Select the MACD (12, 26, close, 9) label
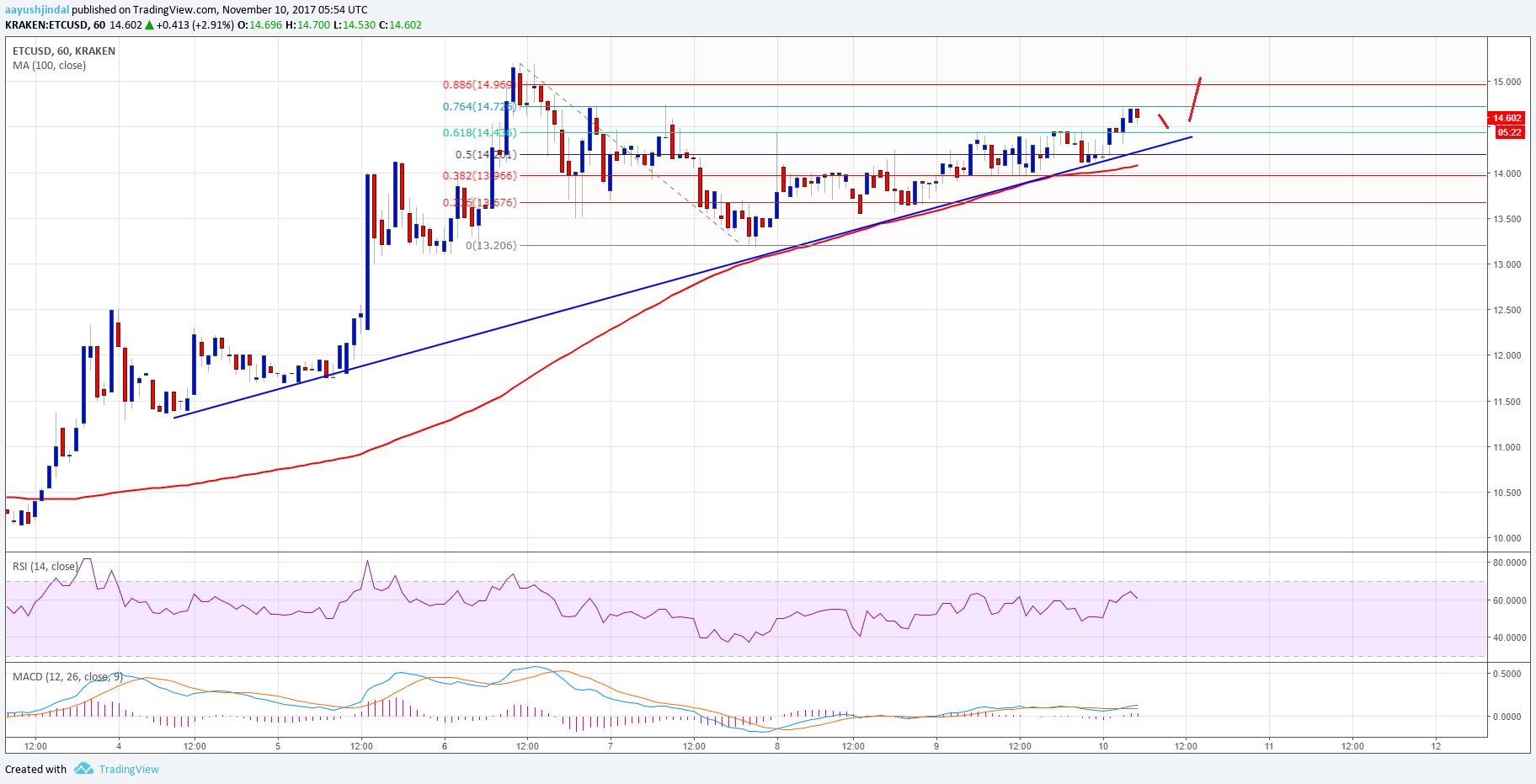Image resolution: width=1536 pixels, height=784 pixels. (x=67, y=676)
